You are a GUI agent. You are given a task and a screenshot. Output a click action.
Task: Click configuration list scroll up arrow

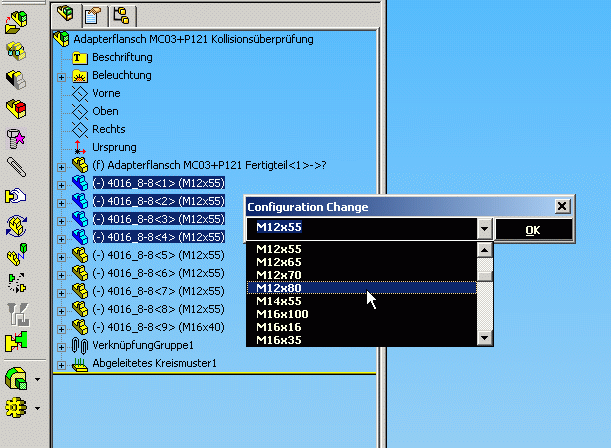point(485,250)
